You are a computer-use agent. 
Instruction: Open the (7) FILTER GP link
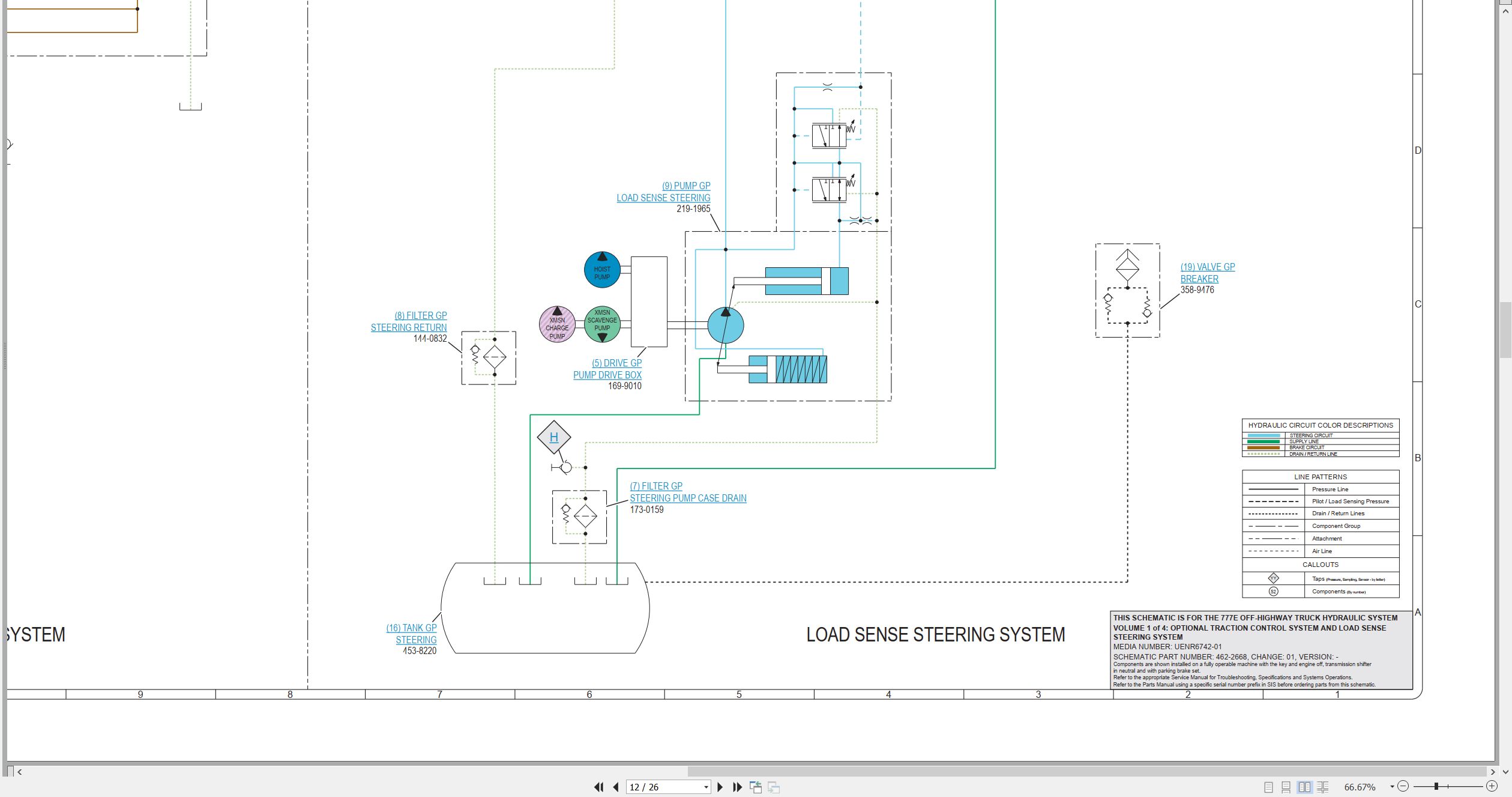656,486
